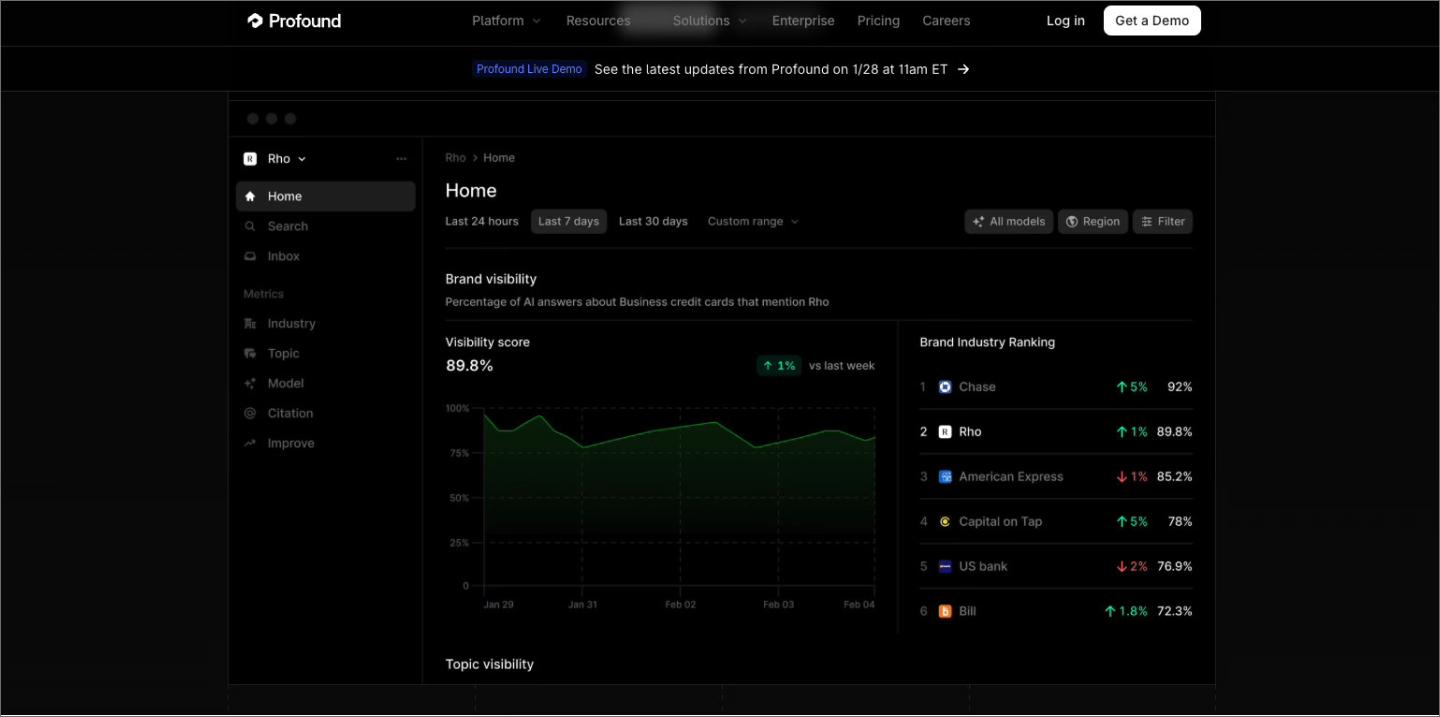
Task: Open Search in the sidebar
Action: pos(325,226)
